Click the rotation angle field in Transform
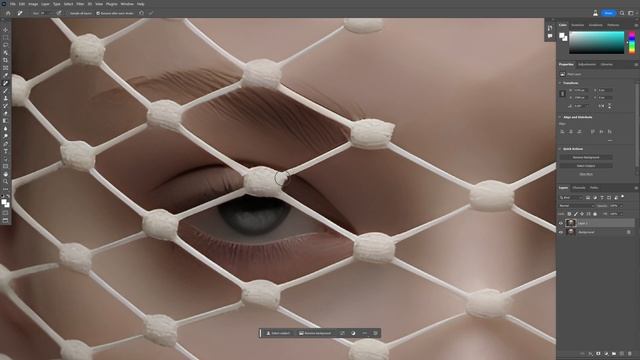Screen dimensions: 640x360 pyautogui.click(x=581, y=106)
